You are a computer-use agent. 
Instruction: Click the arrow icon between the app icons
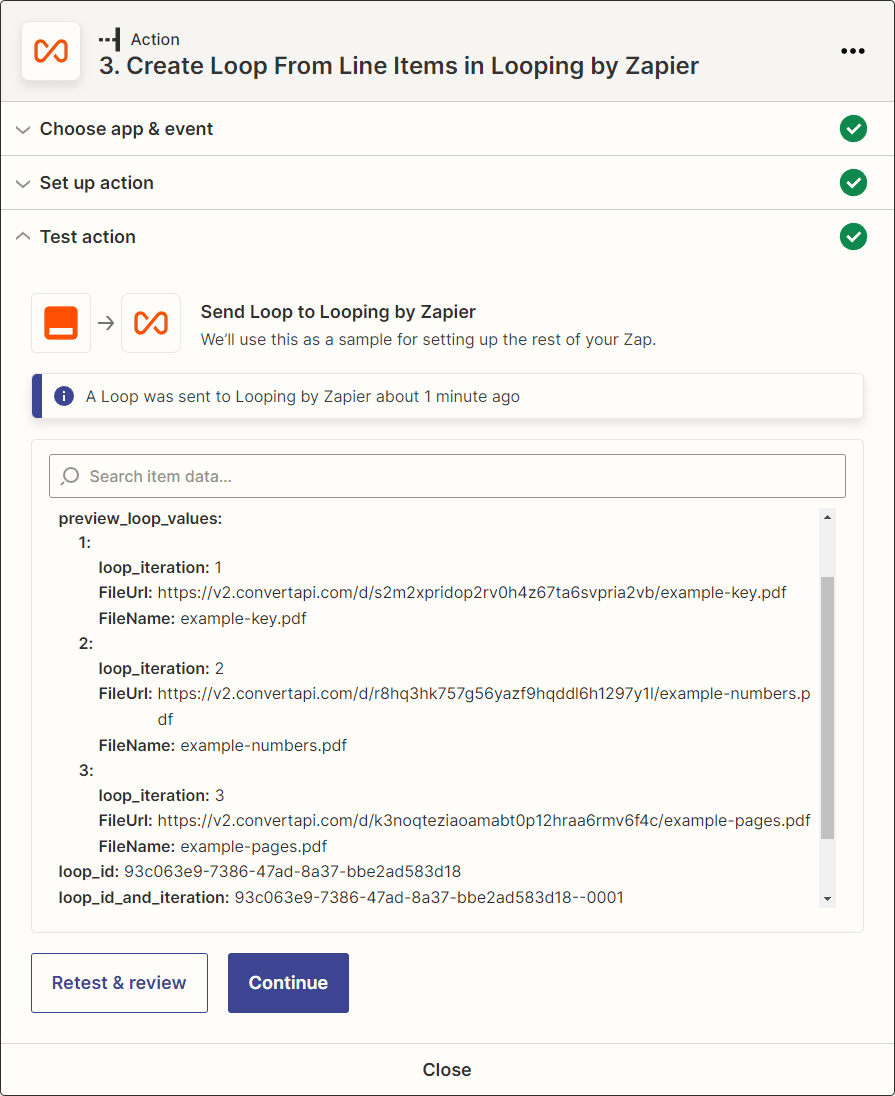pyautogui.click(x=106, y=323)
